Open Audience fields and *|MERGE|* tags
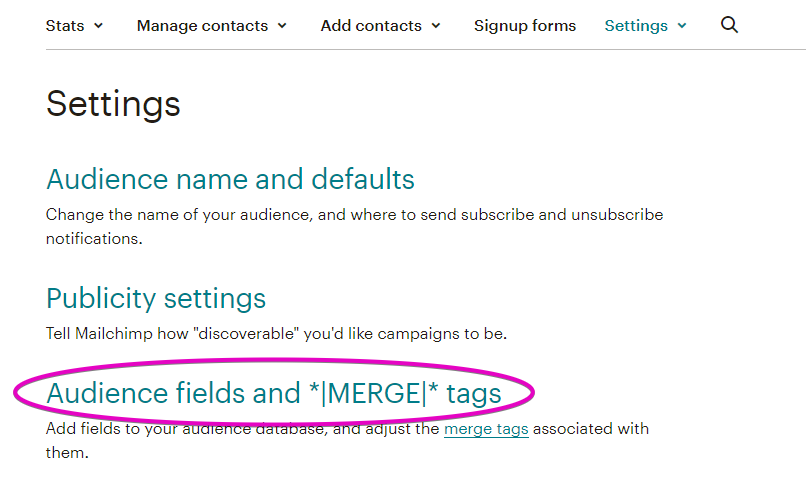This screenshot has height=499, width=806. (x=273, y=394)
